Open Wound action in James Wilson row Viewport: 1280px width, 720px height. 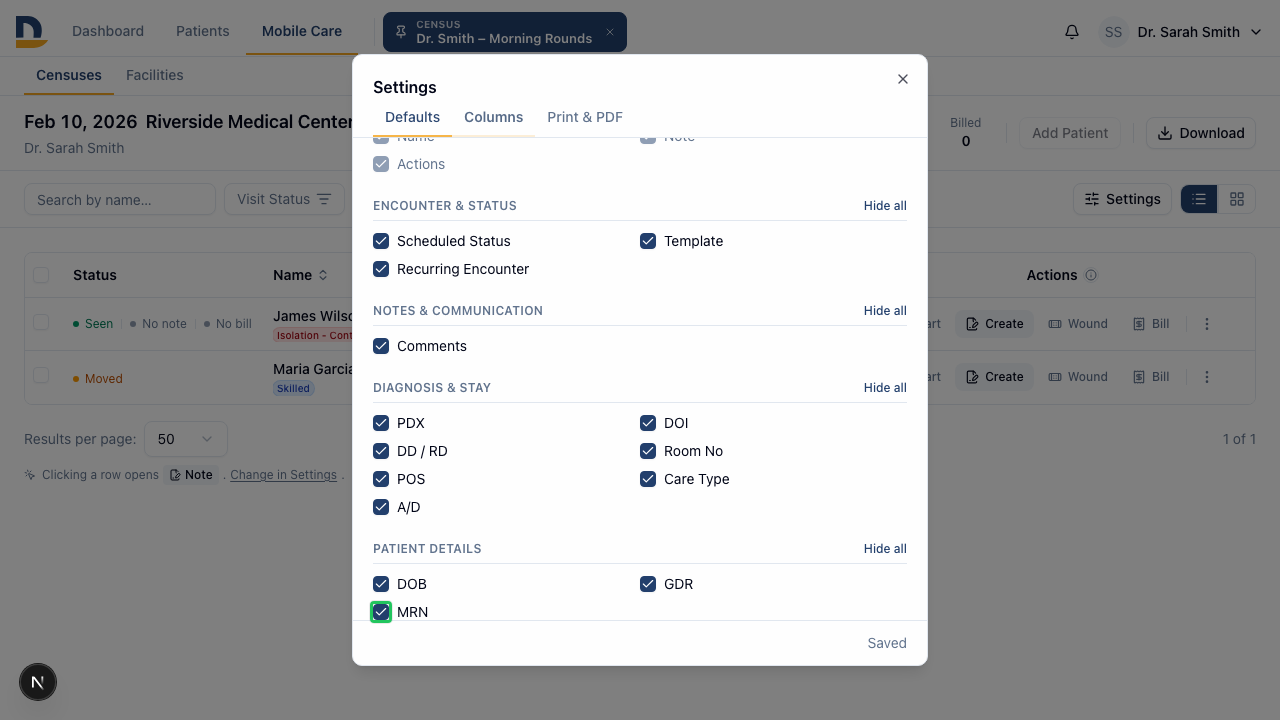[1078, 324]
